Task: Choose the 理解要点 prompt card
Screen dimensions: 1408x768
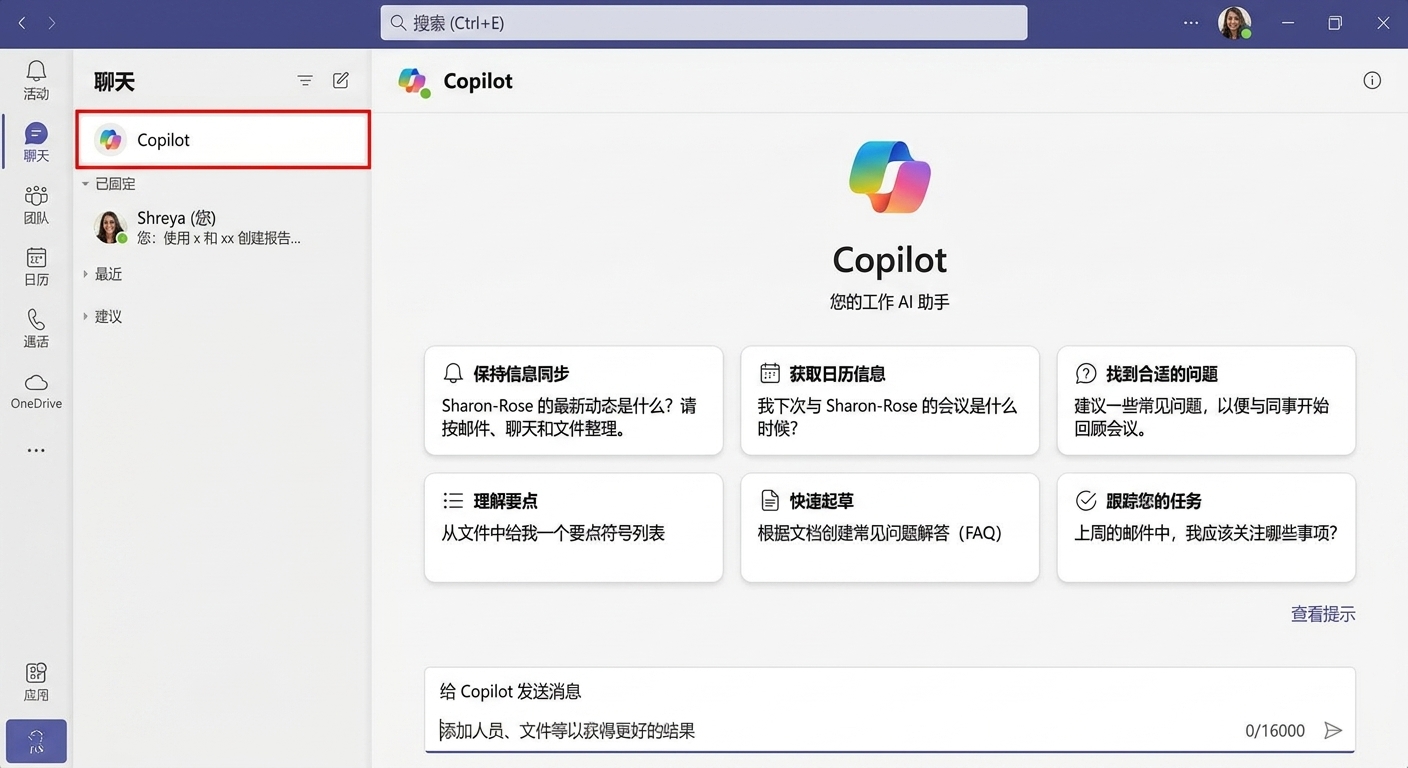Action: pos(574,528)
